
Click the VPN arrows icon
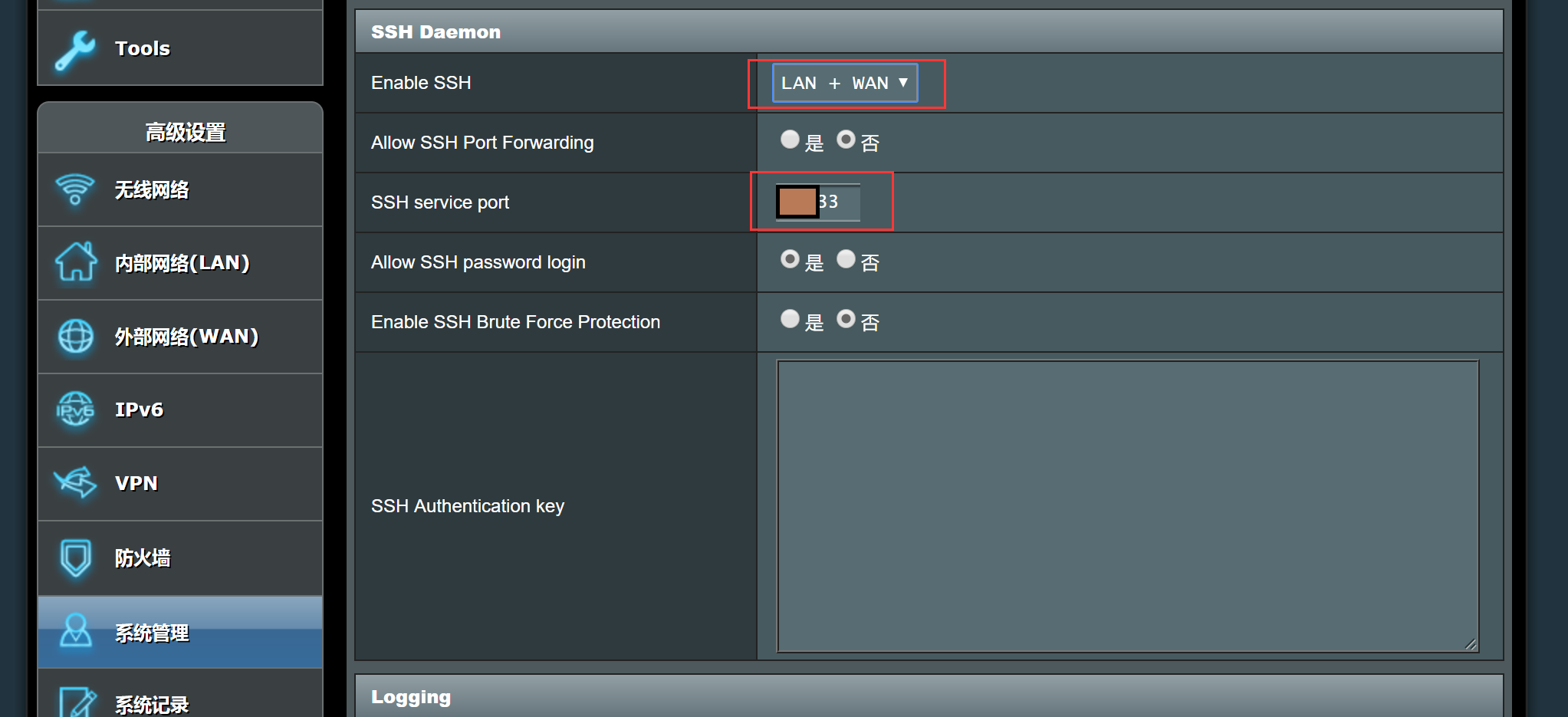coord(75,483)
